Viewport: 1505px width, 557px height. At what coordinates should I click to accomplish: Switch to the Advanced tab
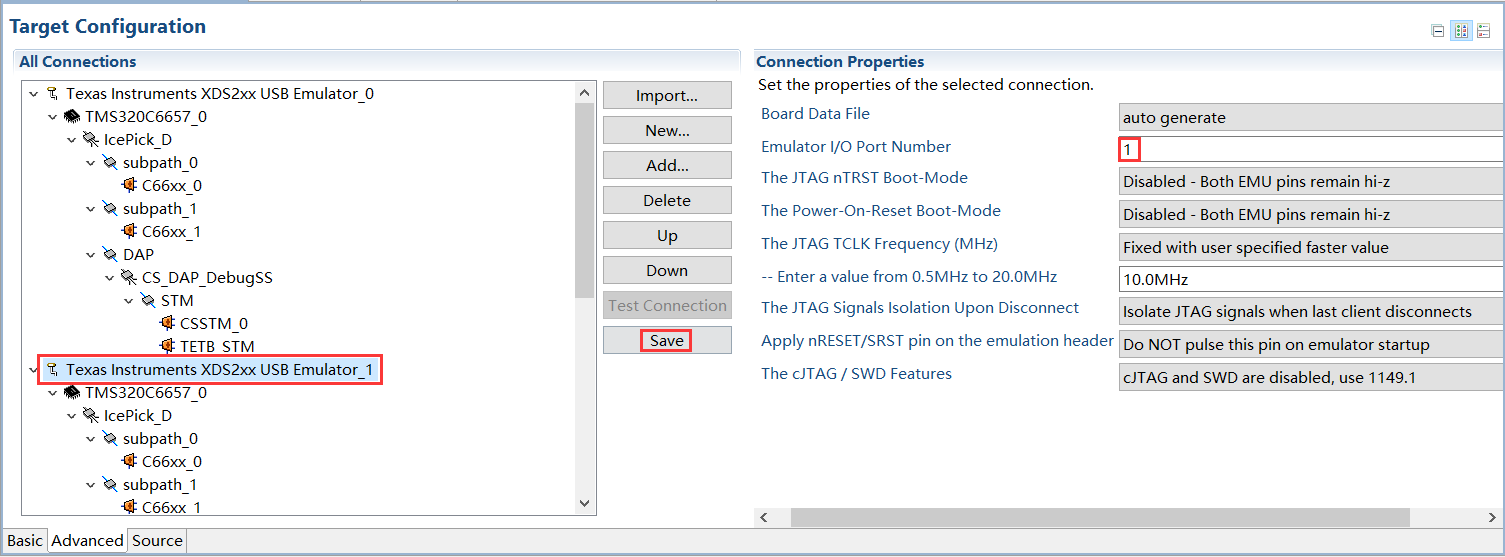pyautogui.click(x=88, y=541)
